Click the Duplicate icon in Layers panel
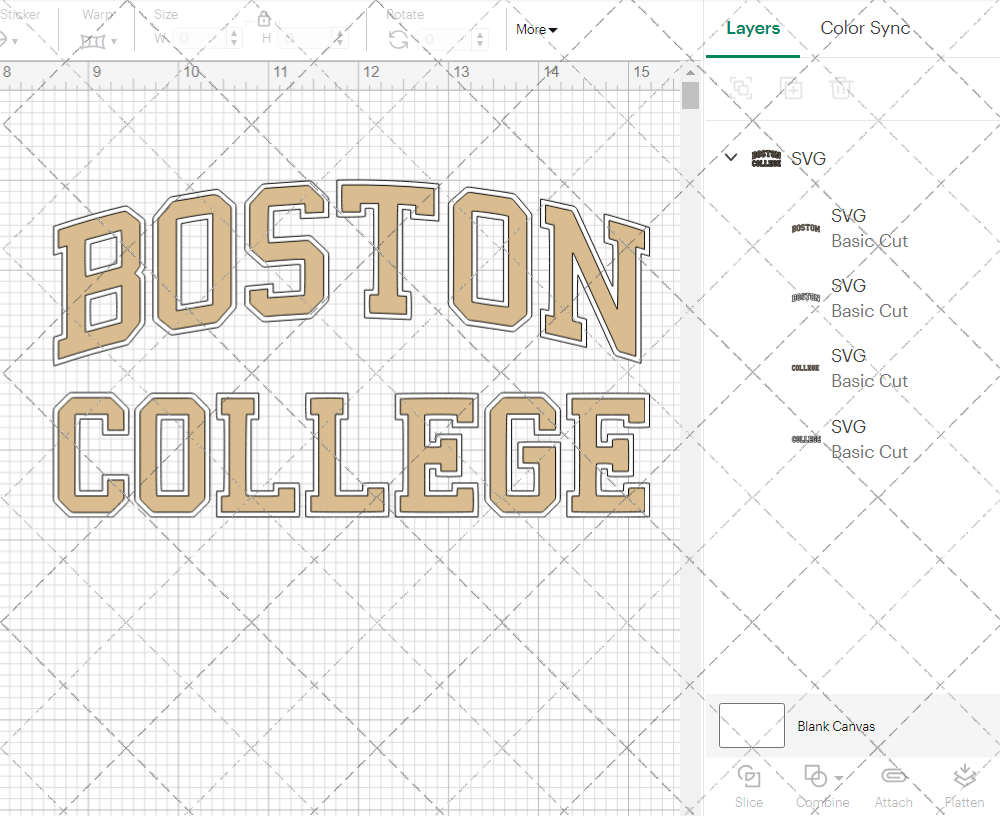 coord(791,88)
